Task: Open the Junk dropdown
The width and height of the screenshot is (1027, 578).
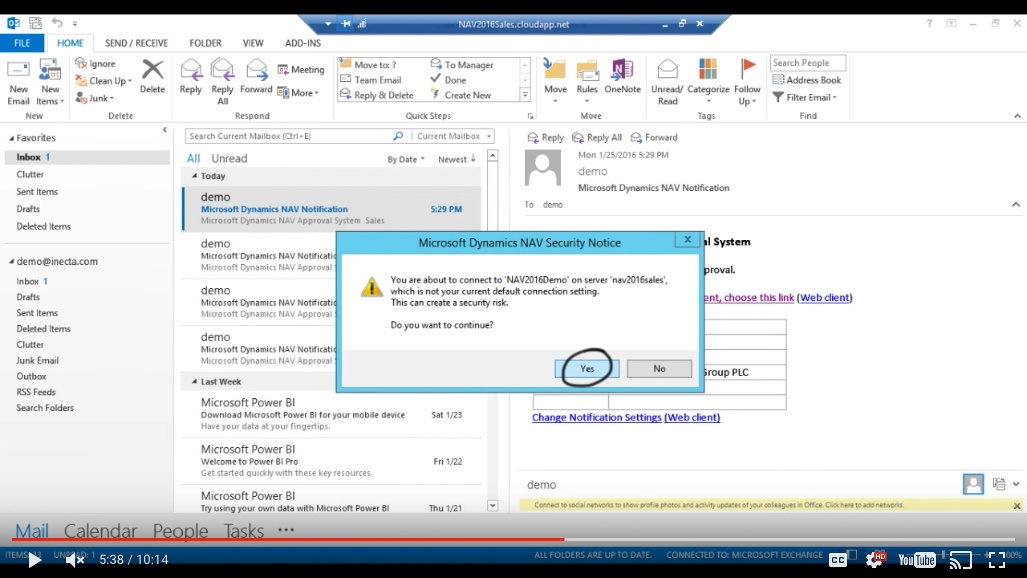Action: [95, 98]
